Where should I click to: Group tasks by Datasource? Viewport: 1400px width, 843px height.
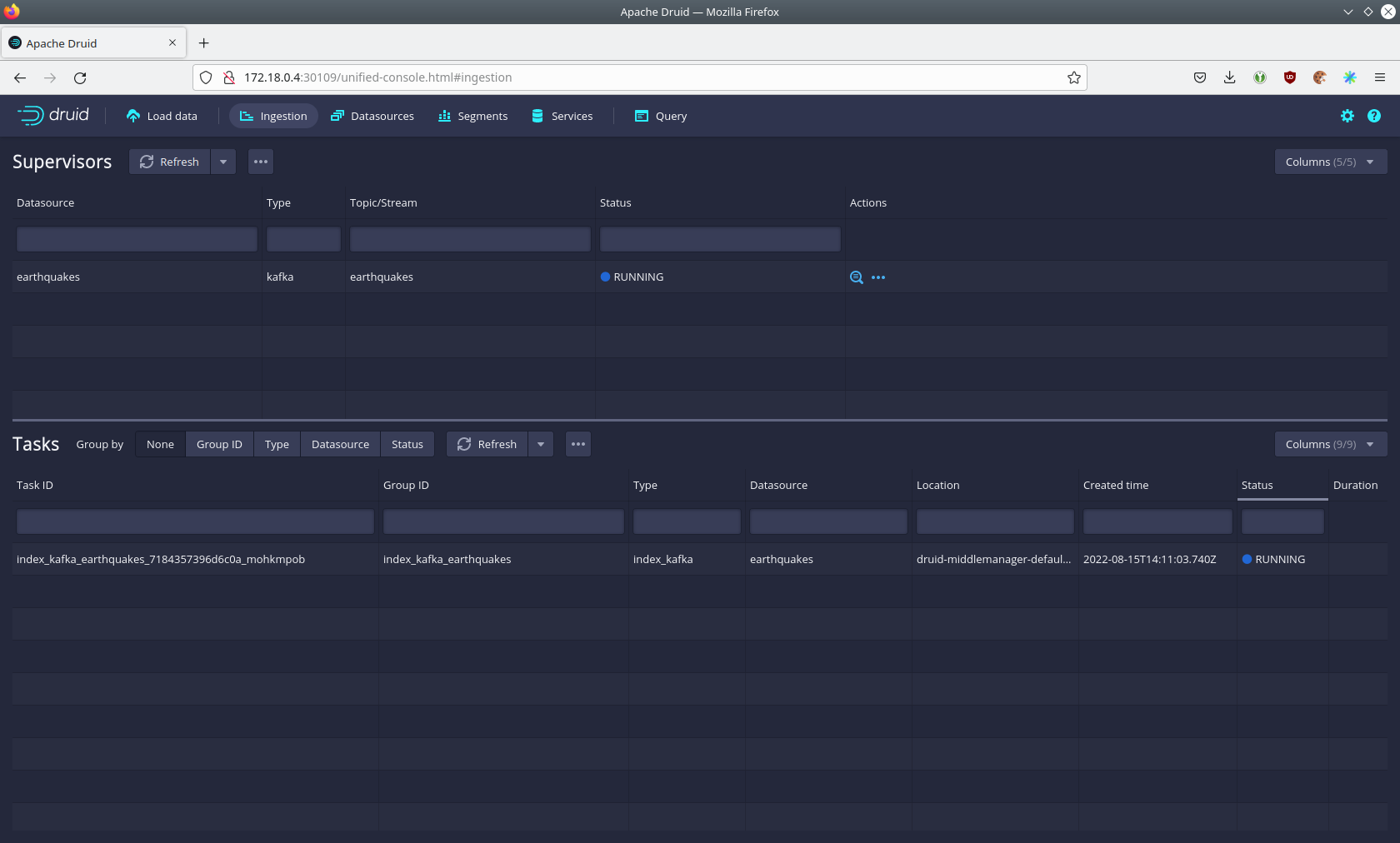340,444
